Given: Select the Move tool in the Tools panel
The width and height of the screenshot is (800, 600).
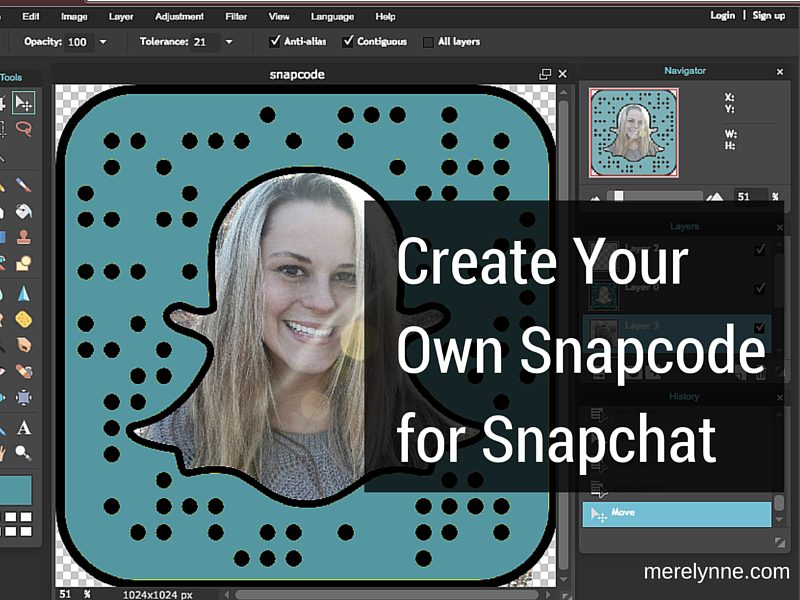Looking at the screenshot, I should click(23, 103).
